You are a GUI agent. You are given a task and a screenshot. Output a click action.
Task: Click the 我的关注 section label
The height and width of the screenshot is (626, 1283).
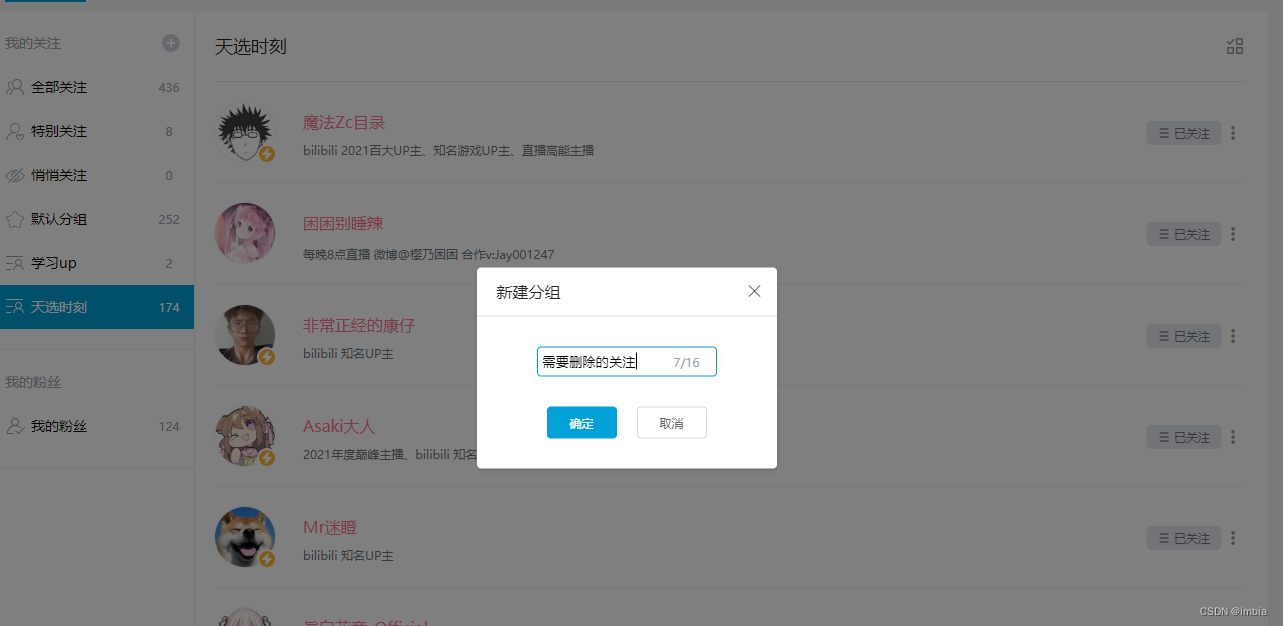click(33, 43)
